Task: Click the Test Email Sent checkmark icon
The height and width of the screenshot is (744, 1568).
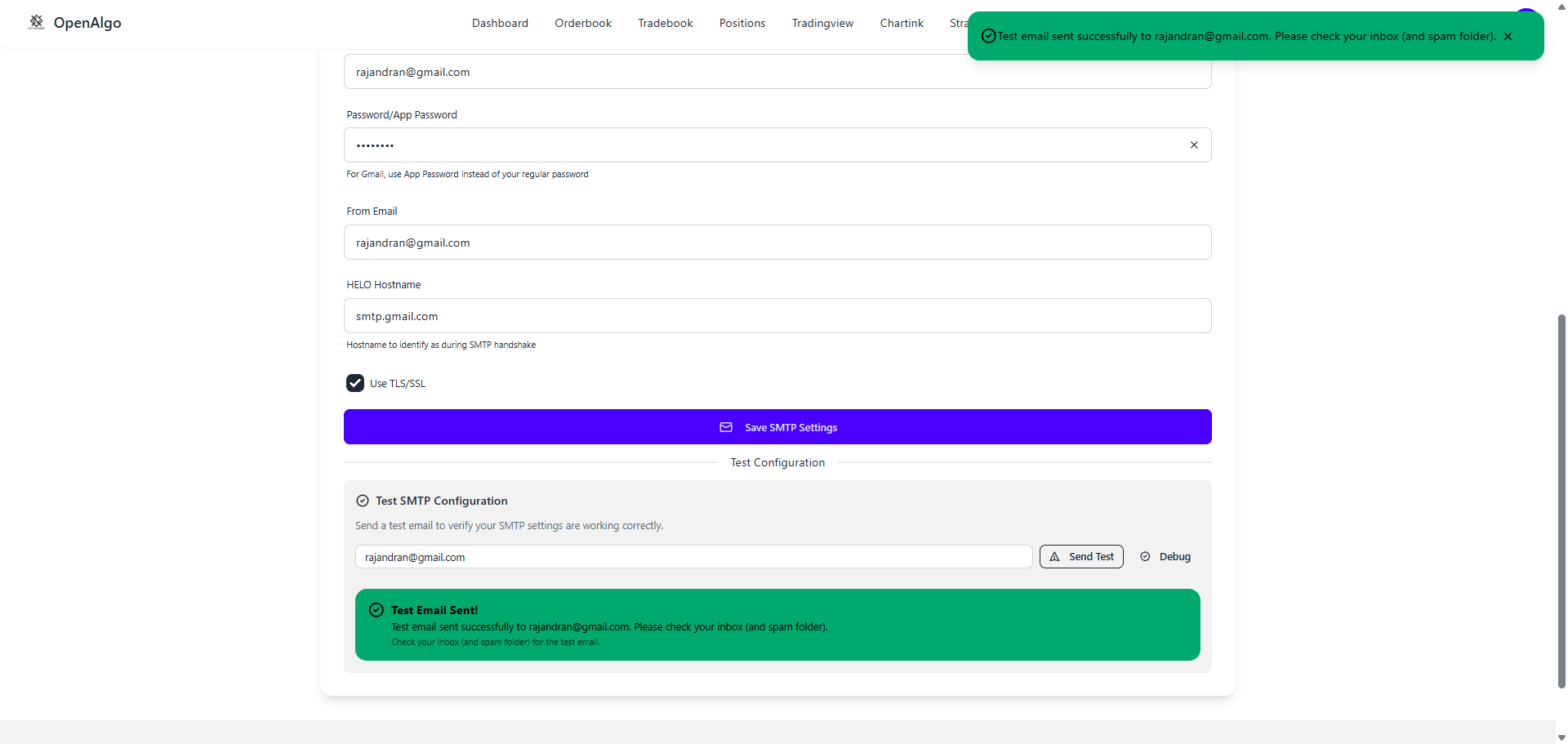Action: point(376,610)
